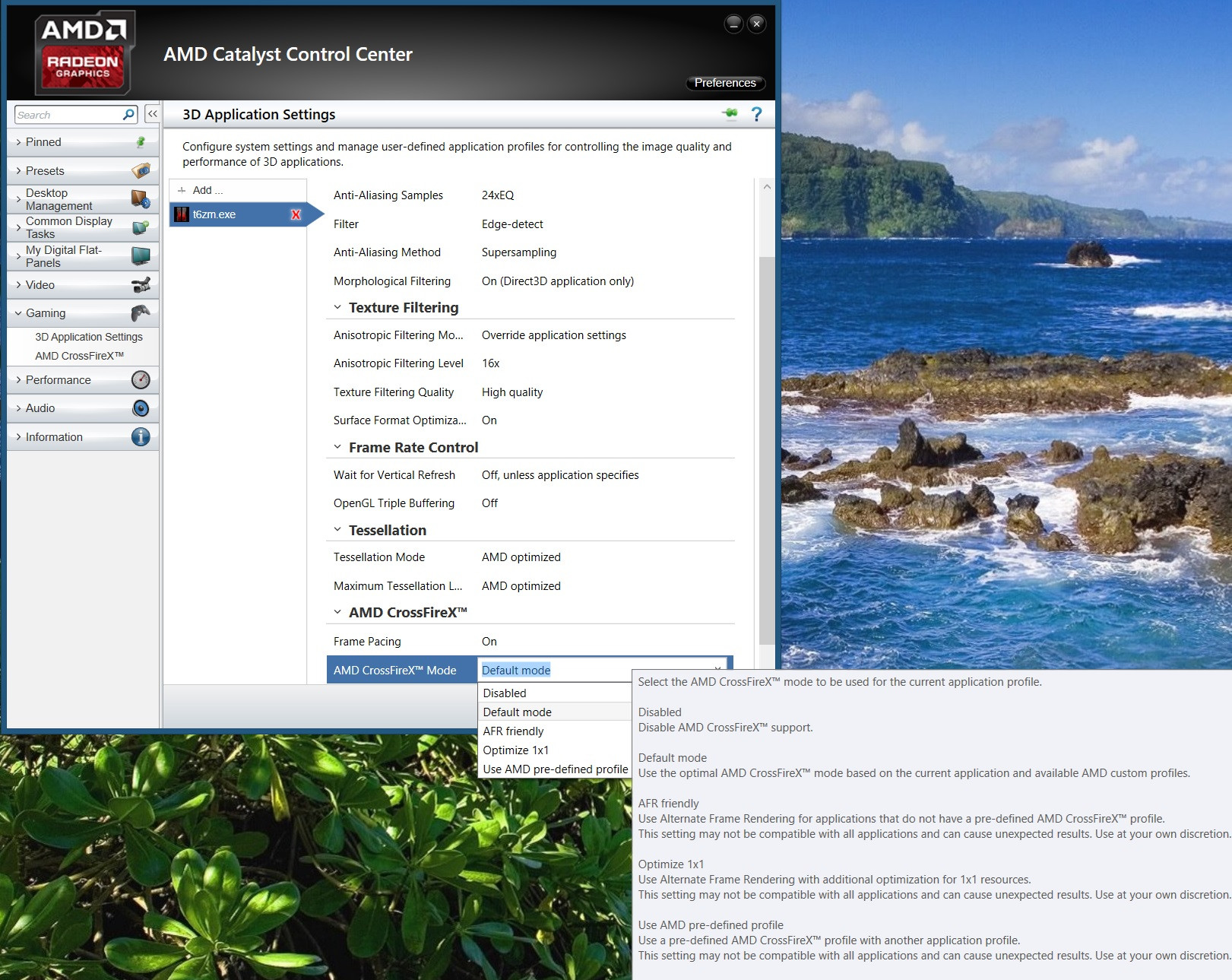The width and height of the screenshot is (1232, 980).
Task: Click the AMD Radeon Graphics logo
Action: coord(84,52)
